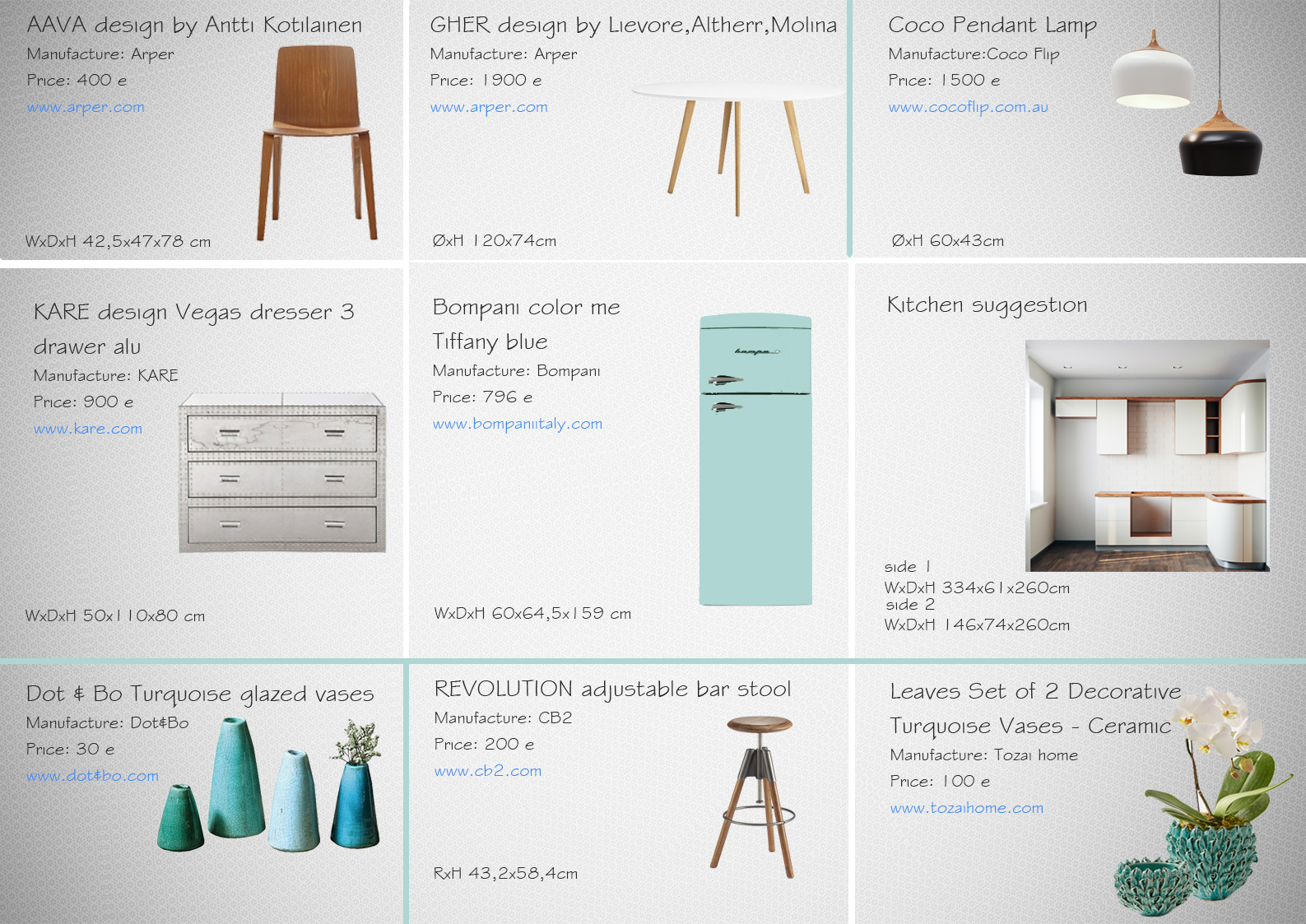Screen dimensions: 1306x924
Task: Follow the Dot & Bo website link
Action: [92, 776]
